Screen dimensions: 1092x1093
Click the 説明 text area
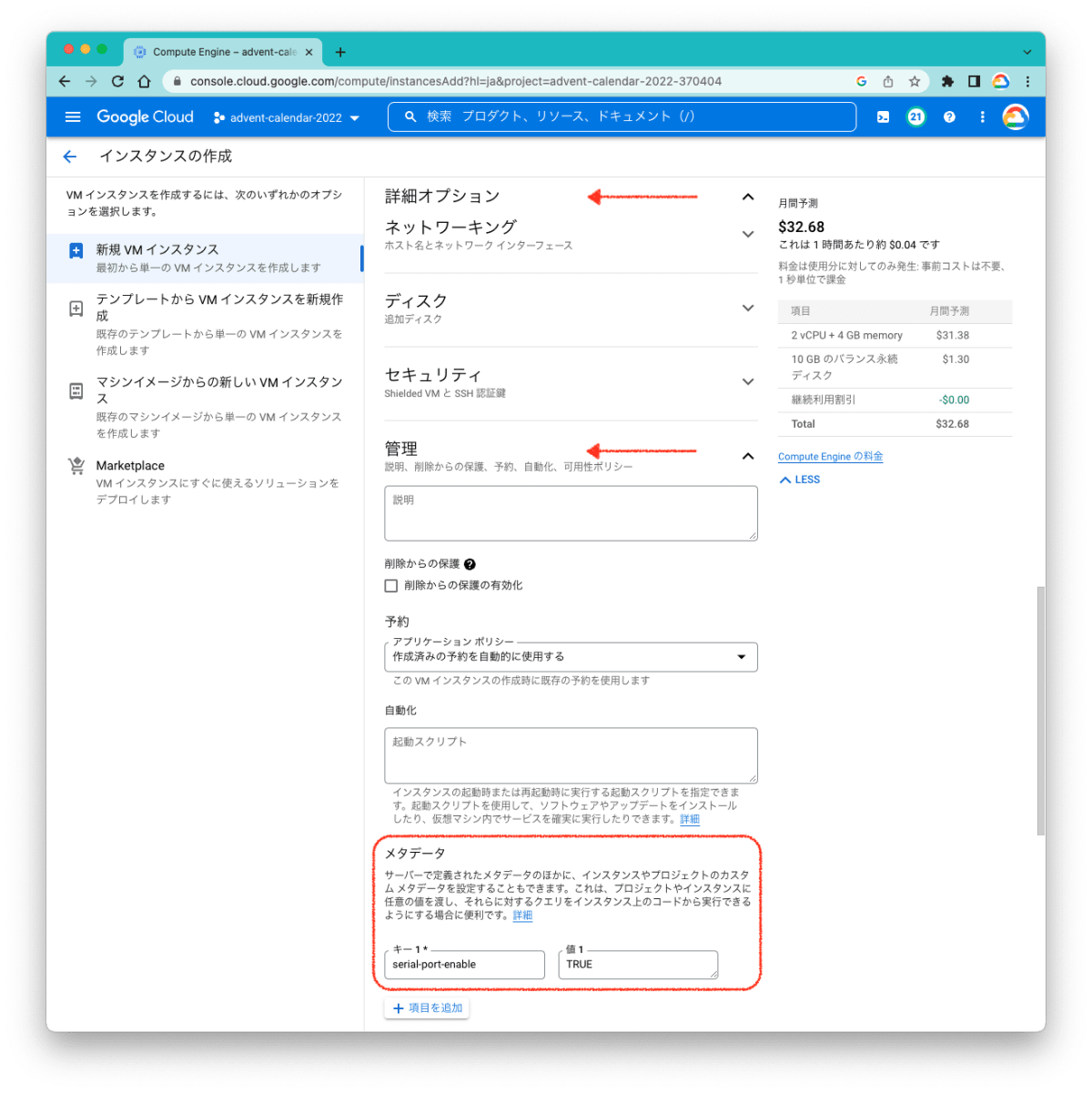[571, 513]
